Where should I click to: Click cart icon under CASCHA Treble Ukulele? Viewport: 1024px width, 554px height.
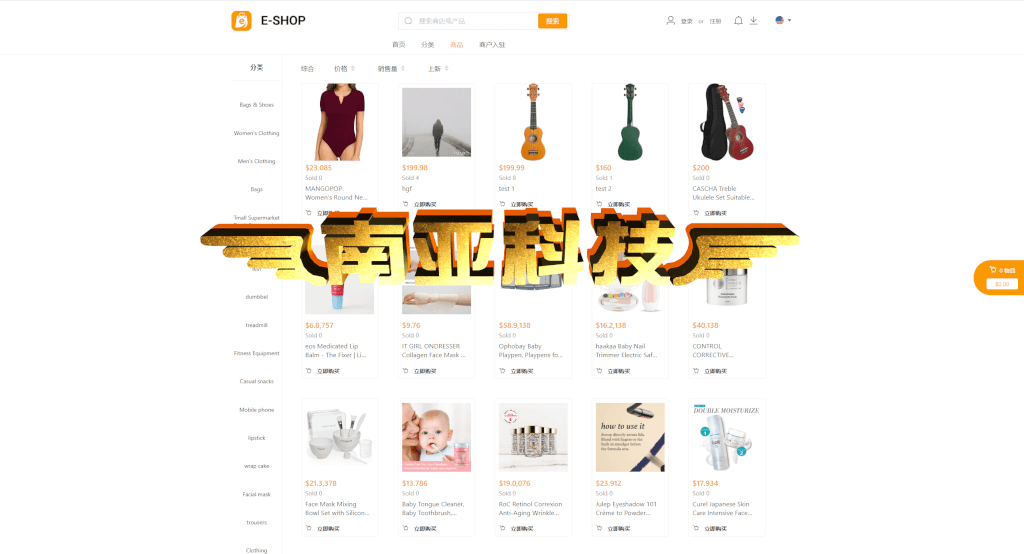(x=696, y=213)
